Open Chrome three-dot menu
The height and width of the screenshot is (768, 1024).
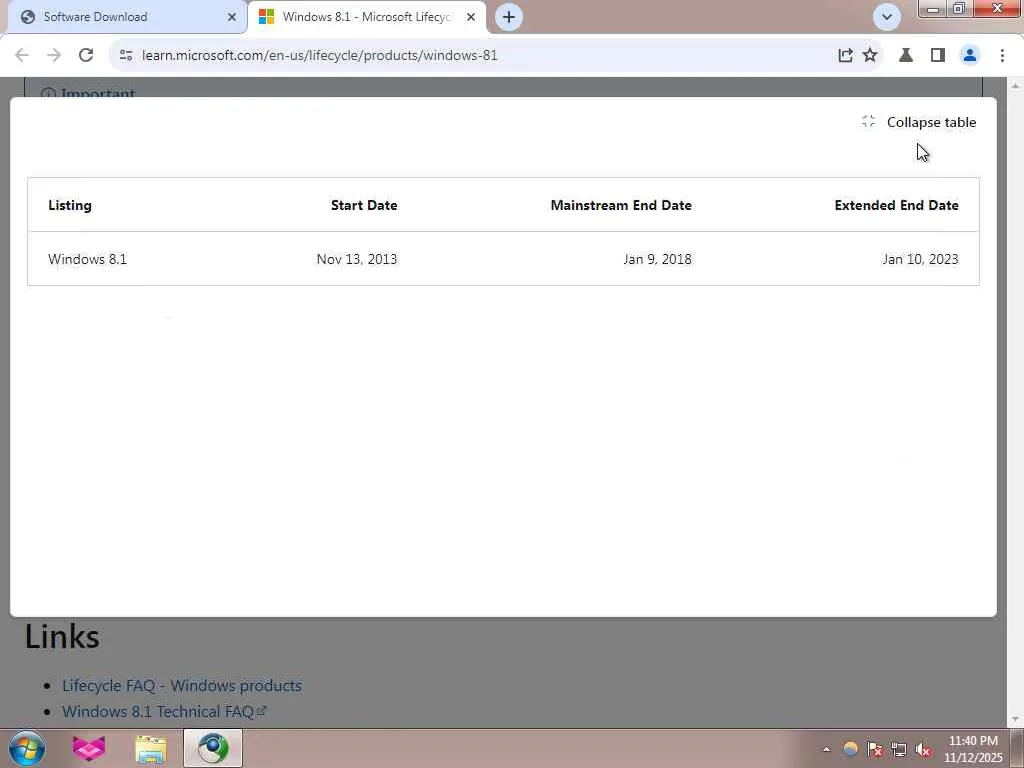click(x=1002, y=56)
